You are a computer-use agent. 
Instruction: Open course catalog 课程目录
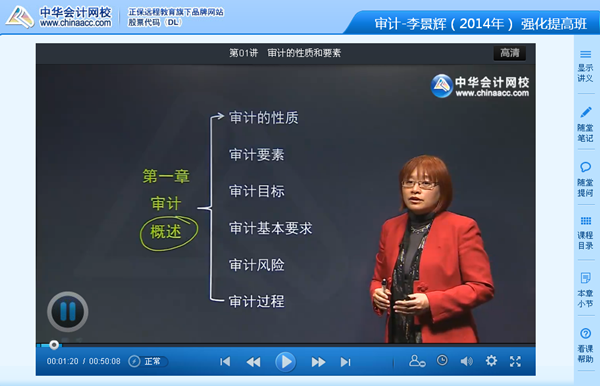(x=585, y=233)
